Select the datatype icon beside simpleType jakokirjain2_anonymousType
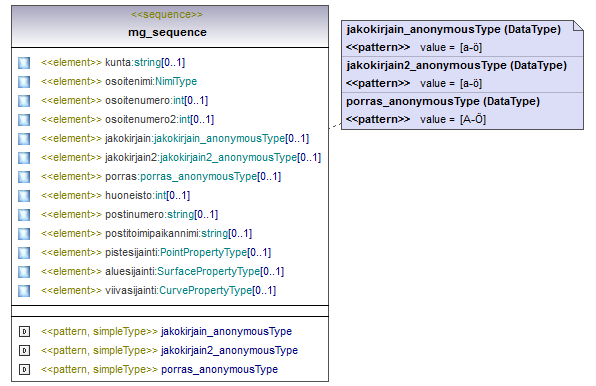The width and height of the screenshot is (596, 386). click(x=24, y=350)
